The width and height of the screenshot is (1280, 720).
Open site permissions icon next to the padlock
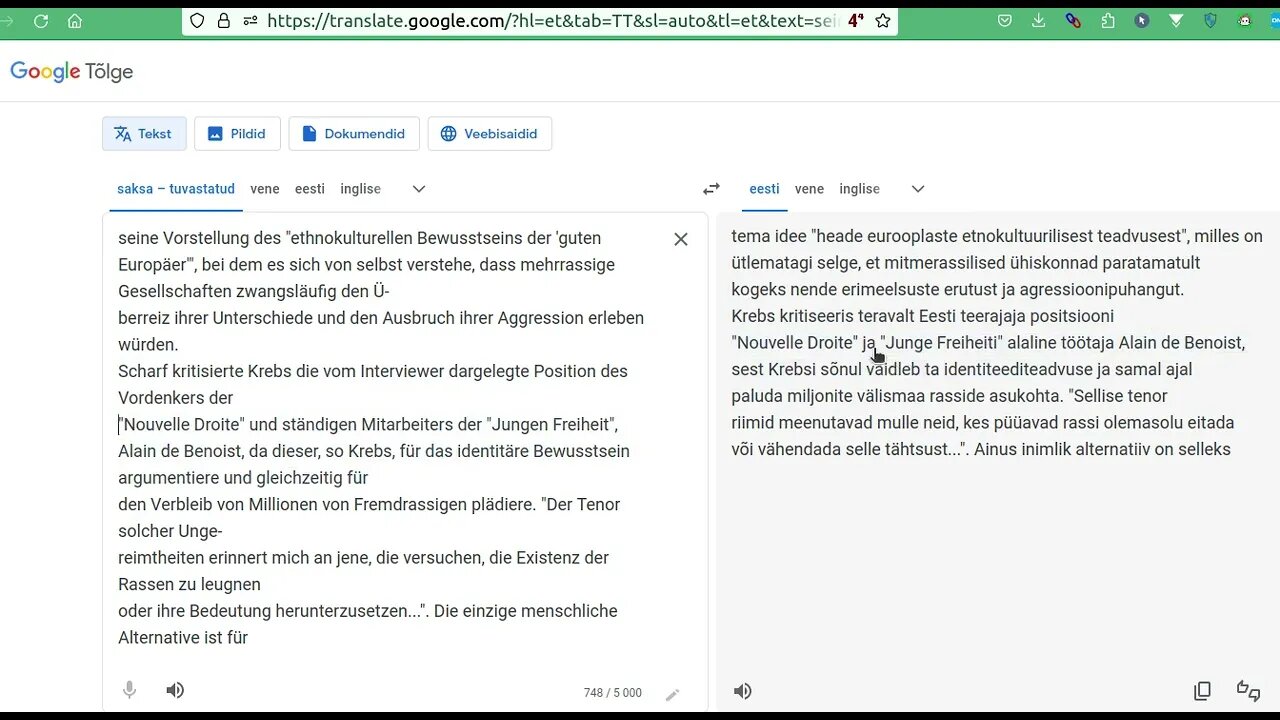250,20
